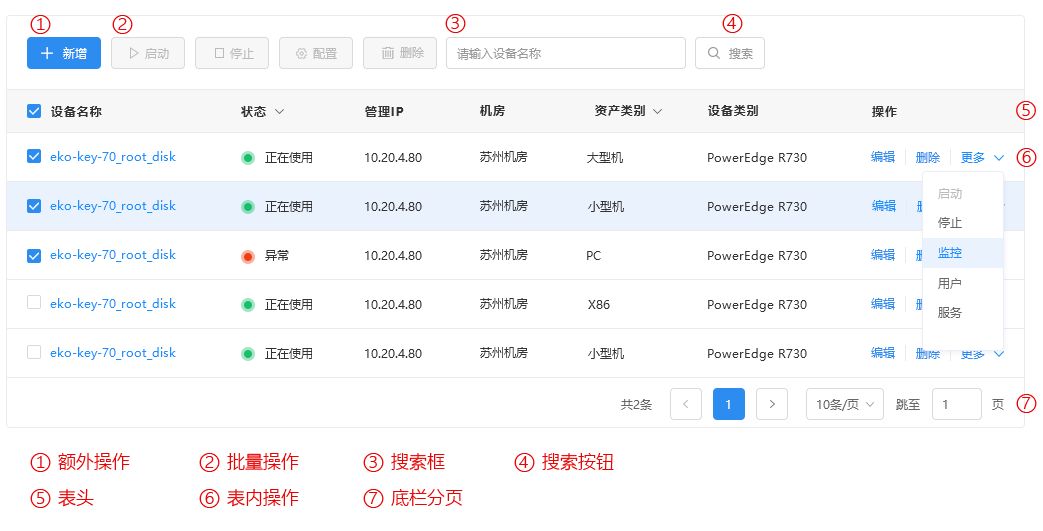Check the last row's unchecked checkbox
The image size is (1043, 531).
(34, 352)
